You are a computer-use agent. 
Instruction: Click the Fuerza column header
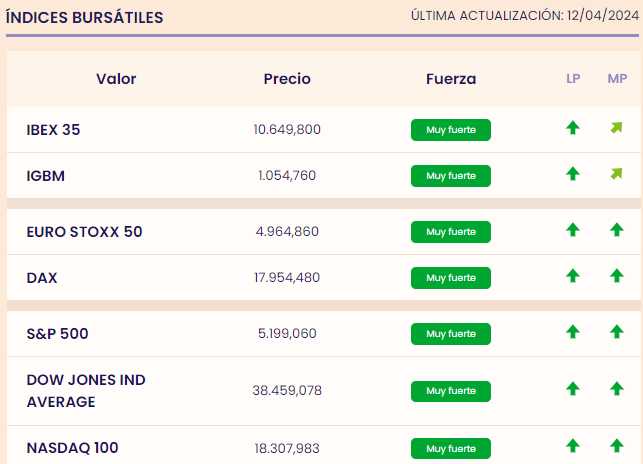click(450, 78)
